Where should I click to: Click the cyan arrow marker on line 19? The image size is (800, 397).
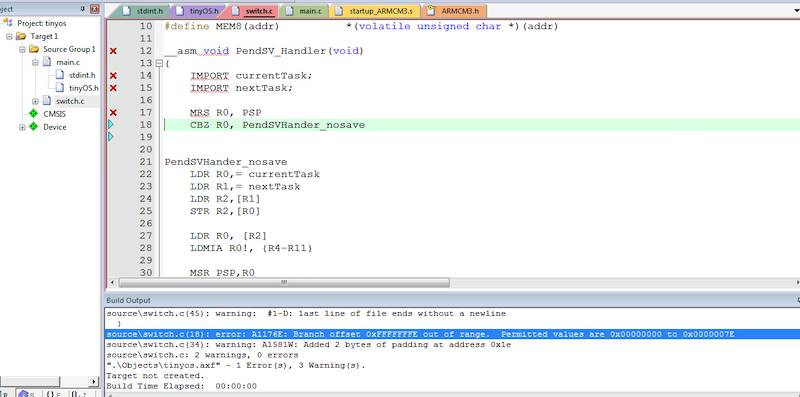click(x=111, y=137)
